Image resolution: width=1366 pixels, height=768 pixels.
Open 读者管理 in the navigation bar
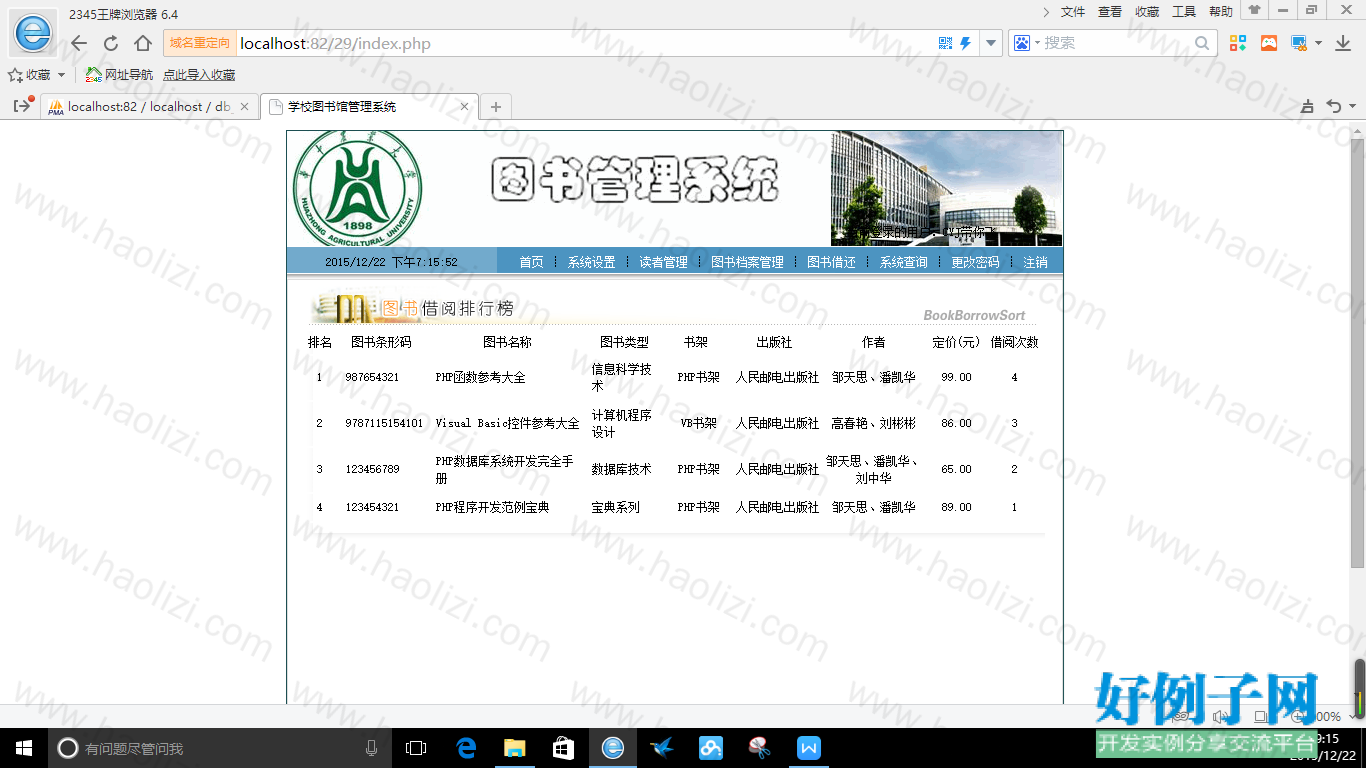coord(663,262)
